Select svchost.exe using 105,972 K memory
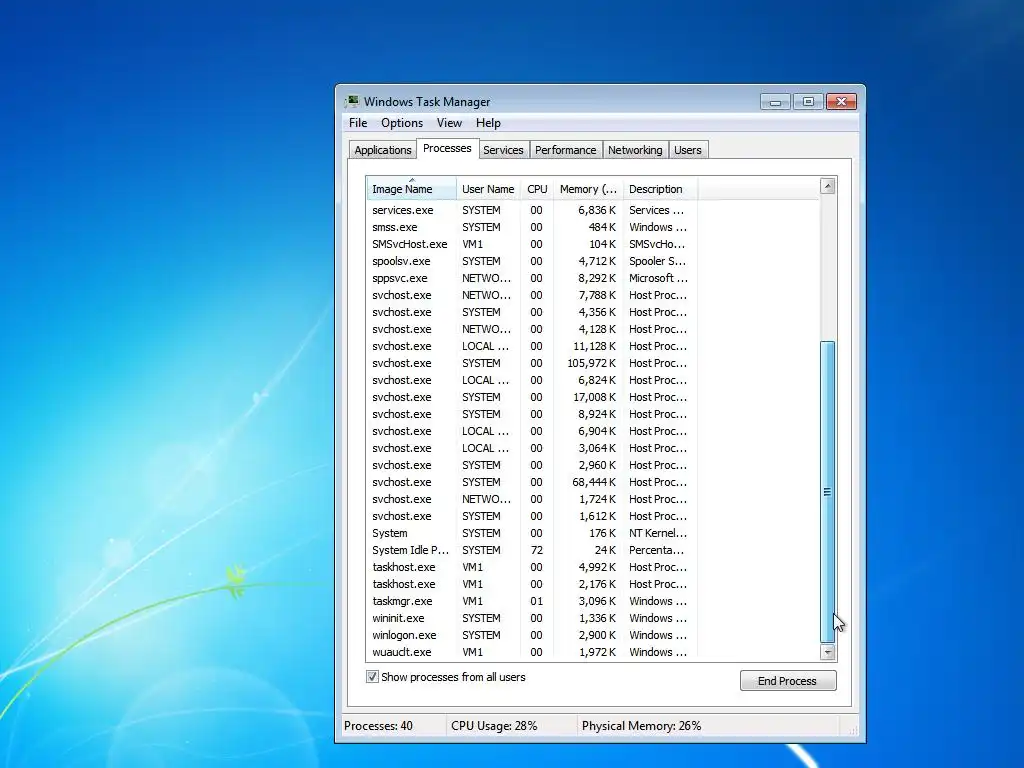 [x=532, y=363]
